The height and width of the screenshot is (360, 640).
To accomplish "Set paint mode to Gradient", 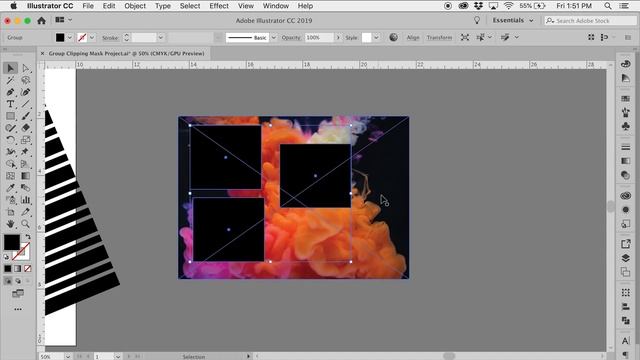I will 18,269.
